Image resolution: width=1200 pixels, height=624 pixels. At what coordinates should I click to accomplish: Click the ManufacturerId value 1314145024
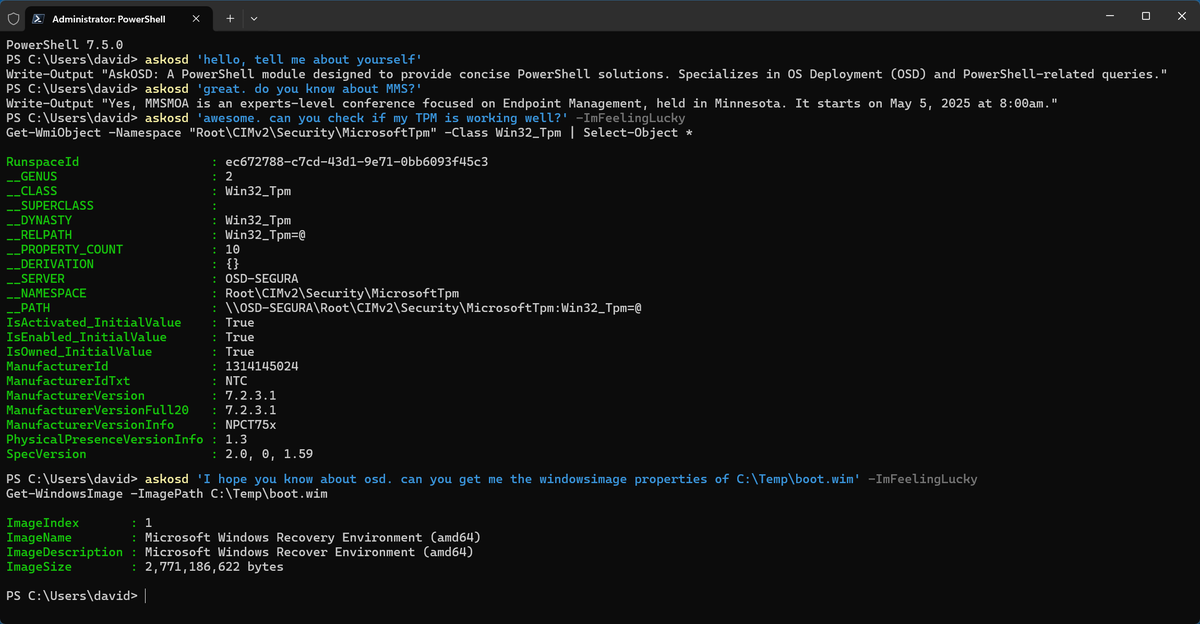(x=261, y=366)
